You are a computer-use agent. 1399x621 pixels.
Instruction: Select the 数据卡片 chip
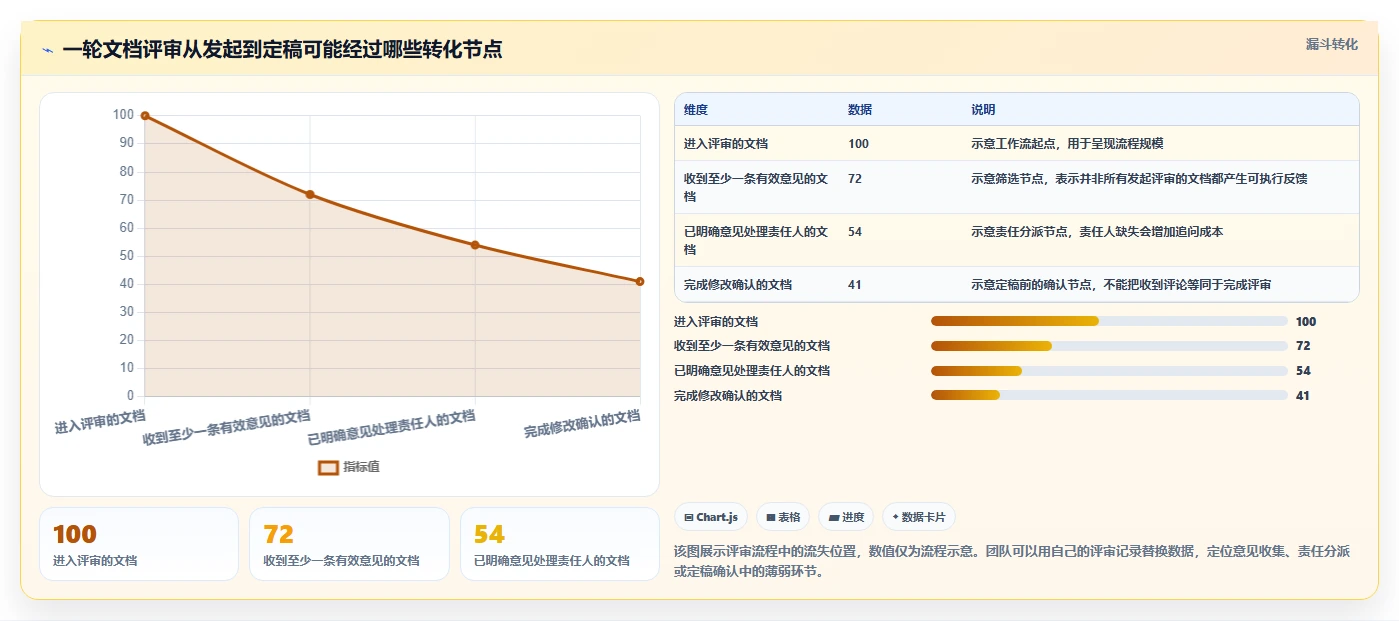(x=918, y=517)
